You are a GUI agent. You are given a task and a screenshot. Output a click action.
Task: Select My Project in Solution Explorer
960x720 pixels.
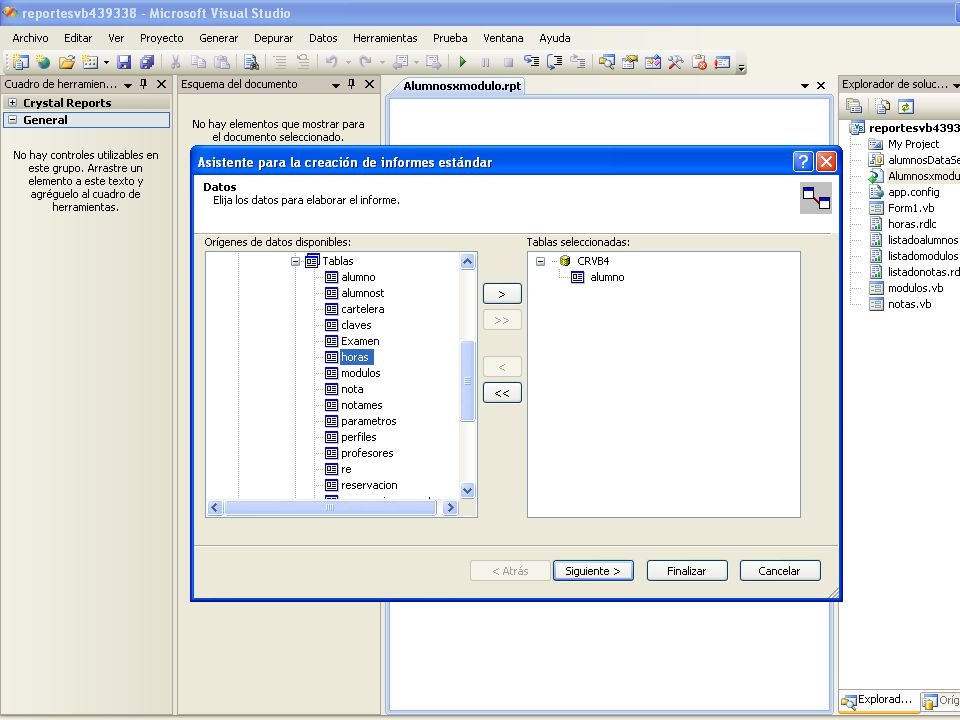point(913,144)
